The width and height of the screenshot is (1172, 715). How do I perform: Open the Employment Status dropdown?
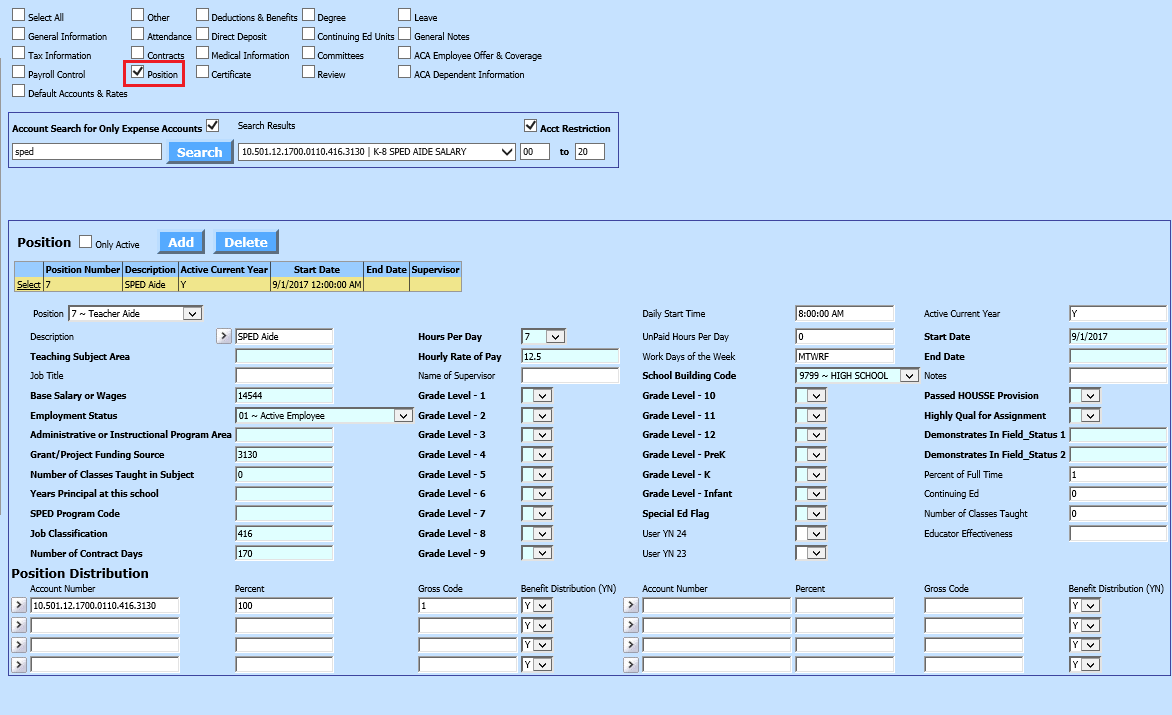[x=404, y=416]
